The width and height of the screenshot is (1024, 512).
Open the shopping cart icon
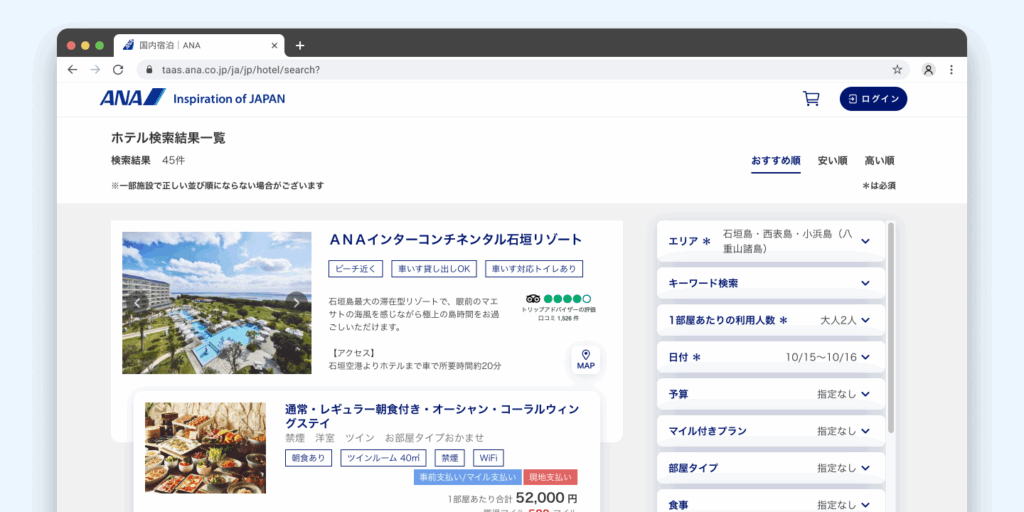pyautogui.click(x=810, y=99)
